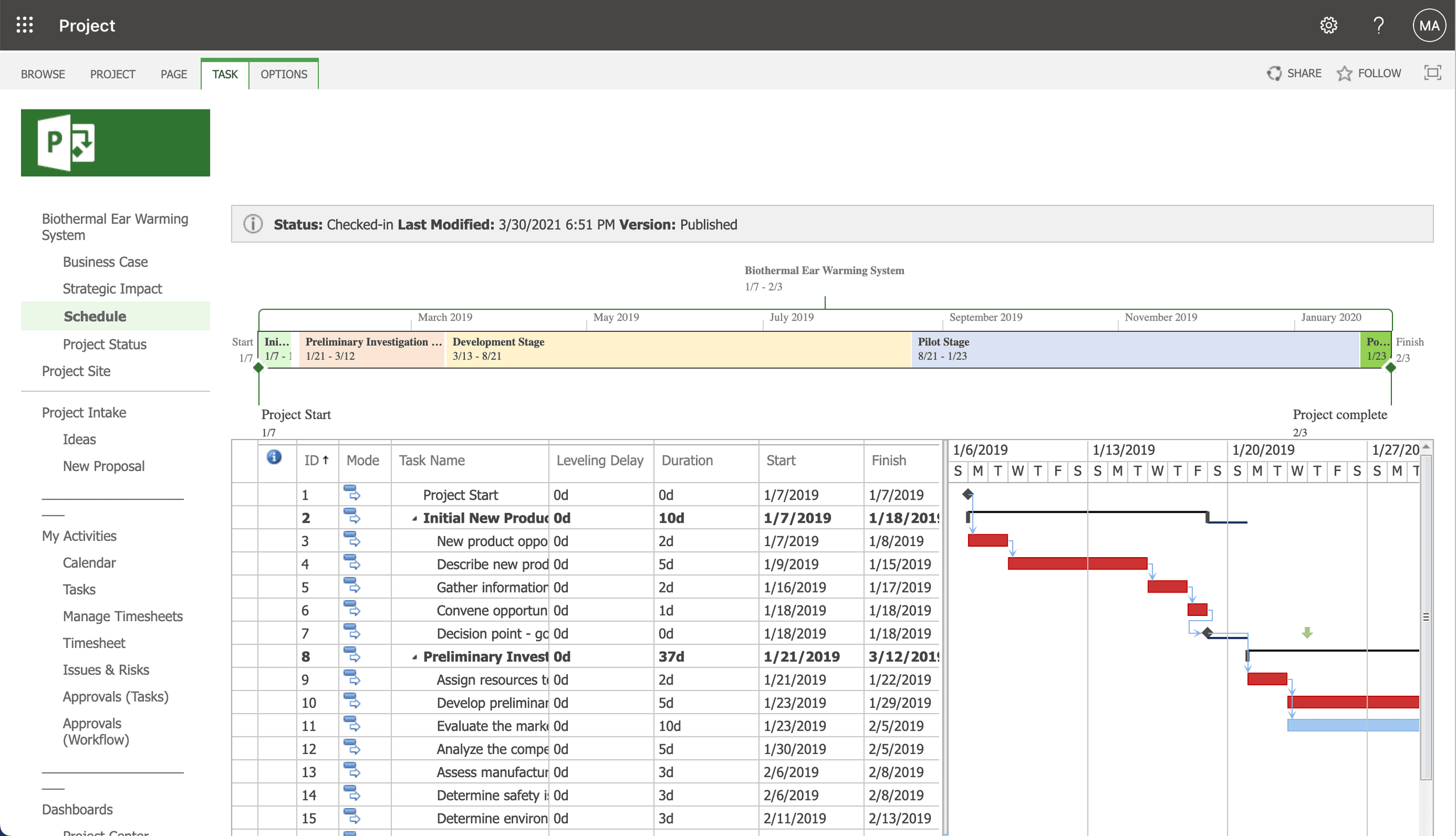Open the PROJECT ribbon tab
The height and width of the screenshot is (836, 1456).
pos(112,74)
